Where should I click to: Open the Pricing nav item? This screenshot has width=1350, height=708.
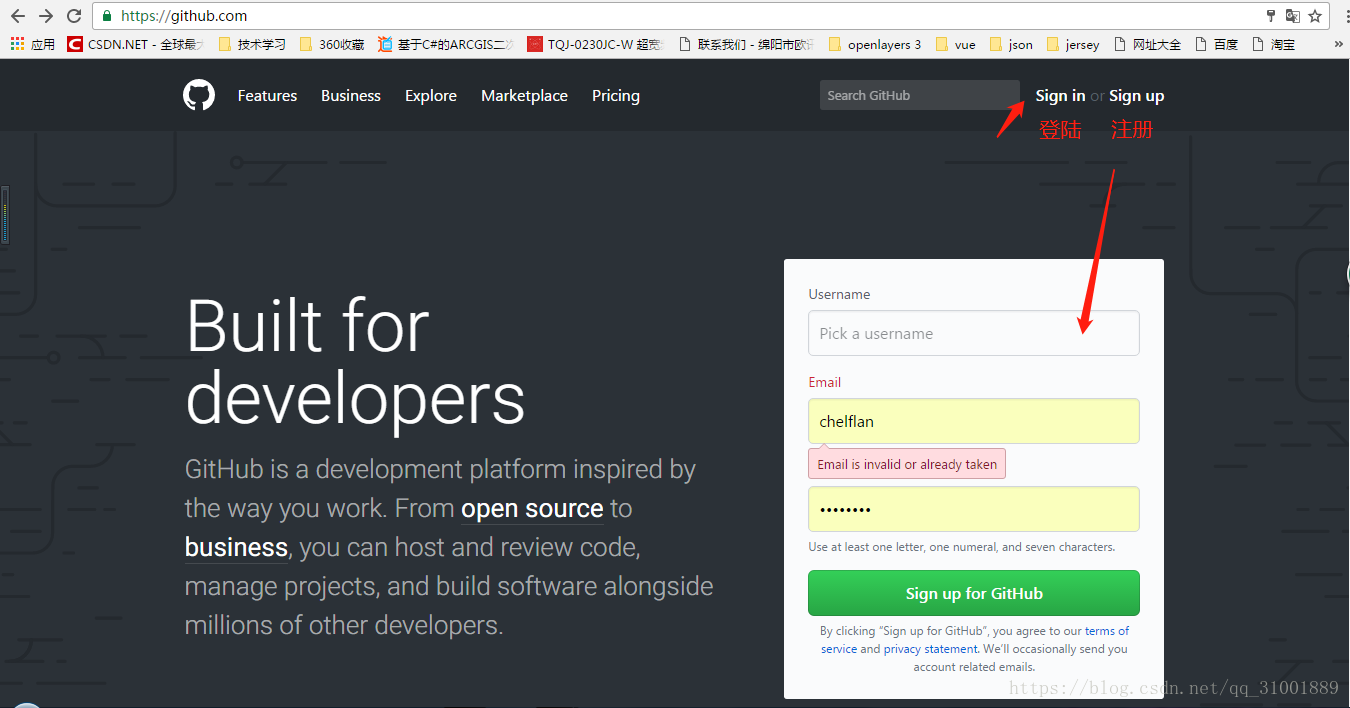(616, 96)
